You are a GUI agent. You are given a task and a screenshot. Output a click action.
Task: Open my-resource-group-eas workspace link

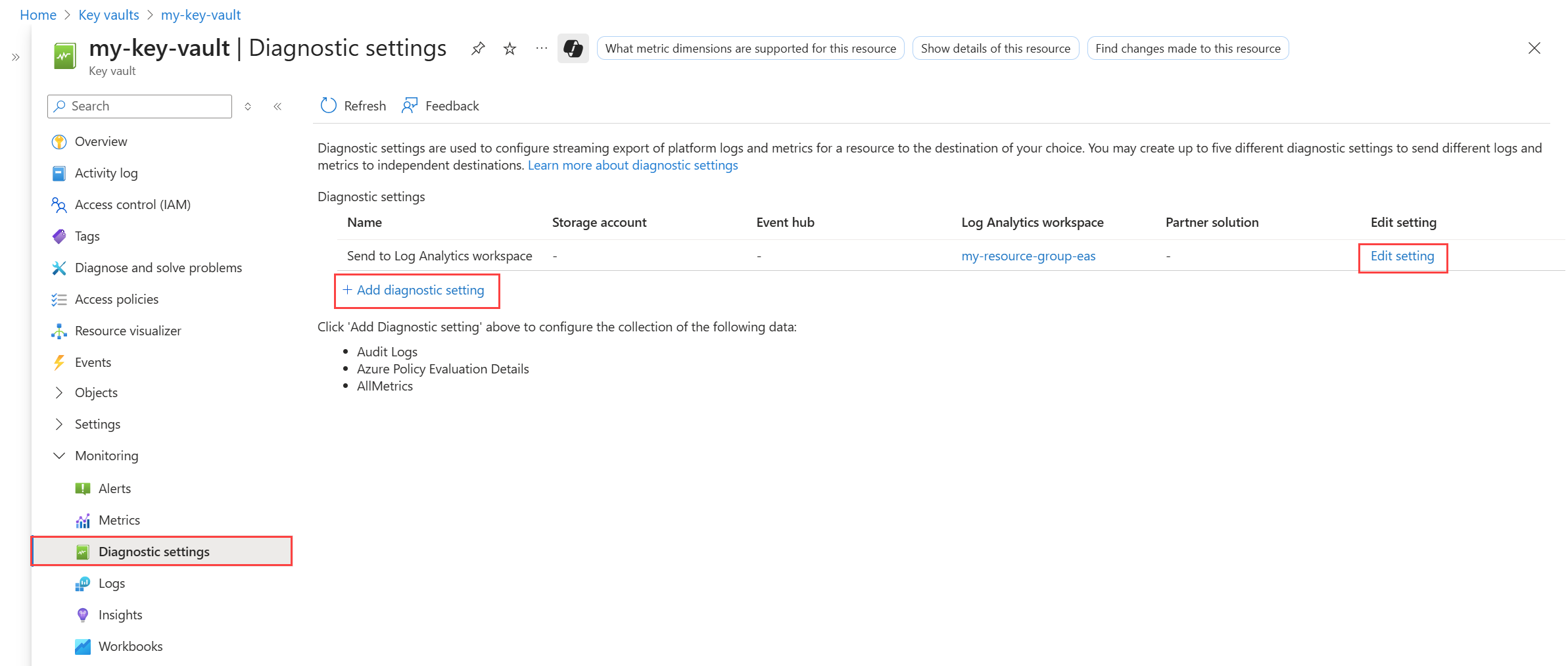(x=1028, y=256)
